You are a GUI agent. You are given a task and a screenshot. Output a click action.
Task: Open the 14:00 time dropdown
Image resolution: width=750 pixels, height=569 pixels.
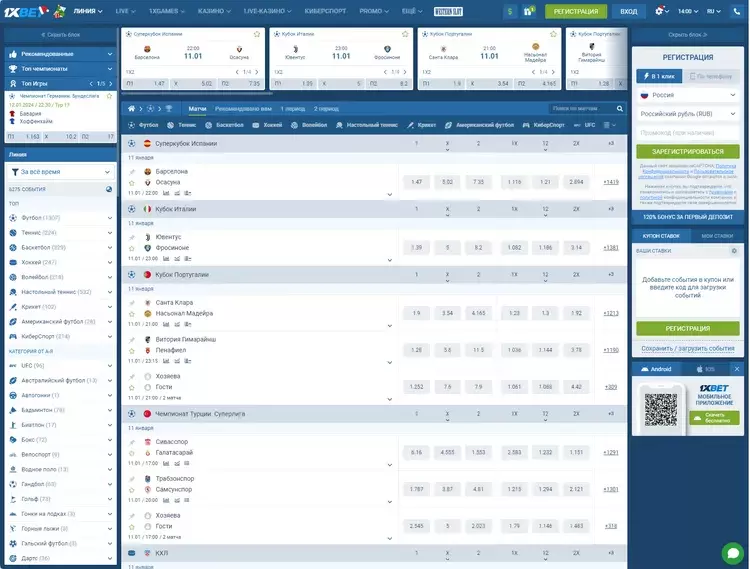688,11
